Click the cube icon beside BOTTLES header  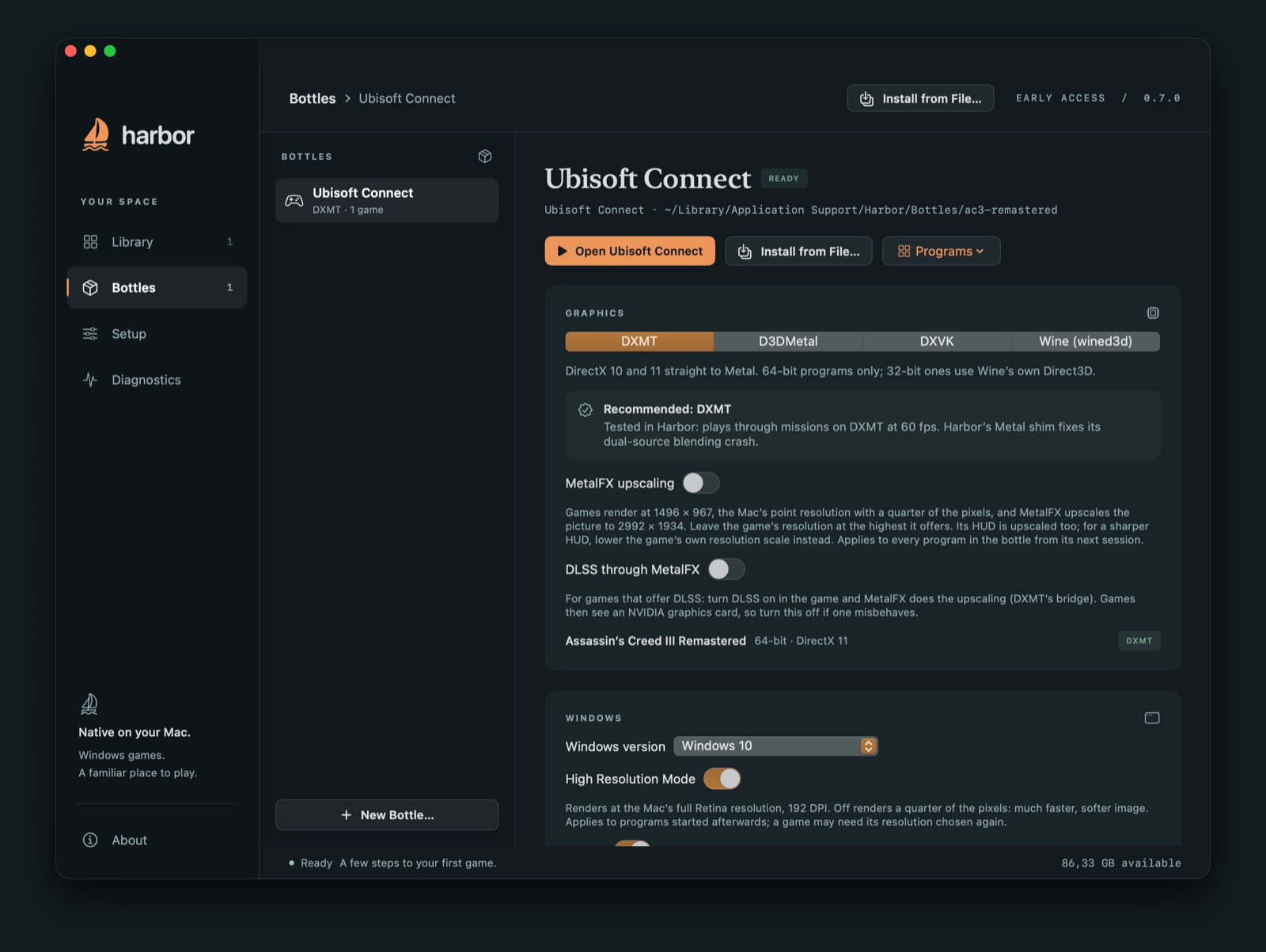tap(485, 156)
